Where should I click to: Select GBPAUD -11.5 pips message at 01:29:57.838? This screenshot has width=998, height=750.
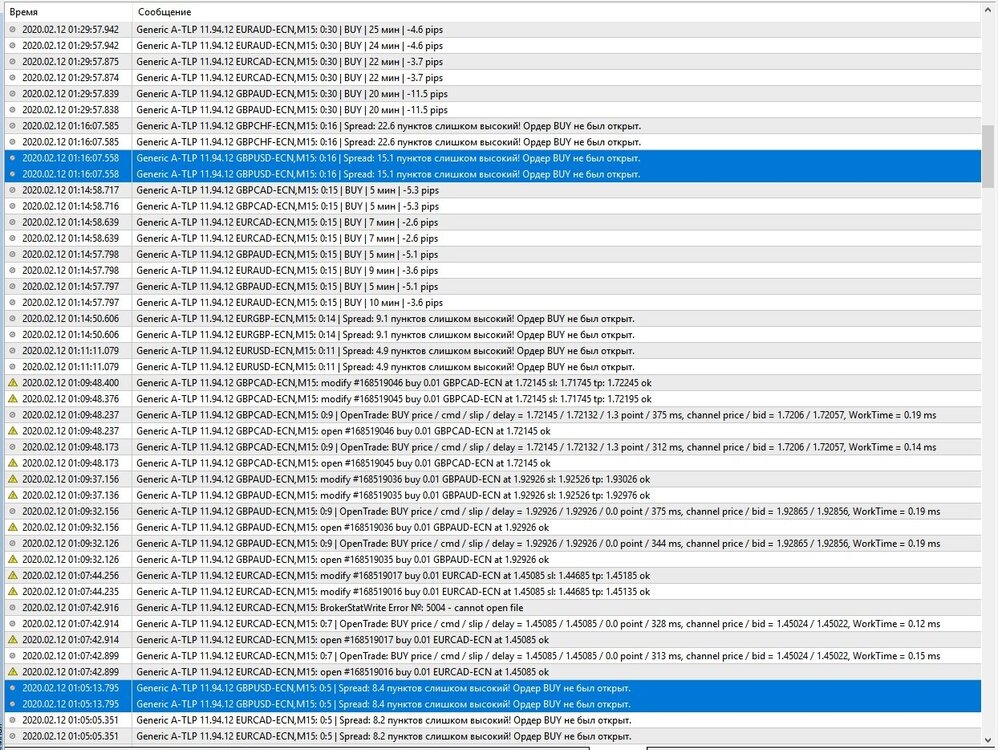[x=292, y=110]
